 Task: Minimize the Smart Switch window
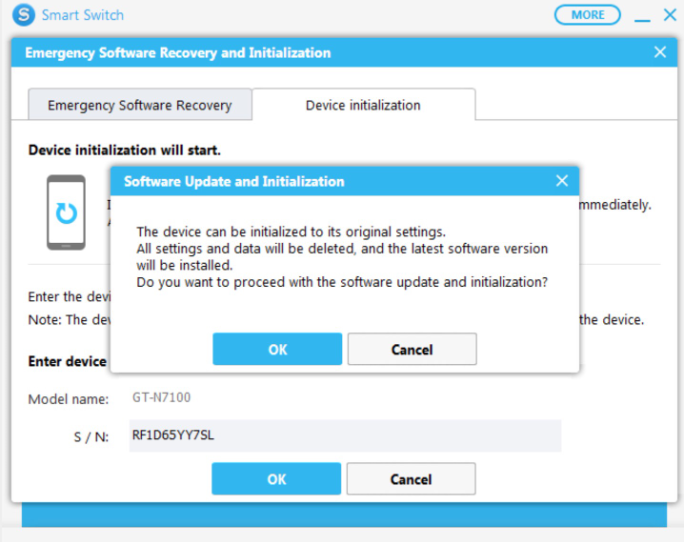pos(642,20)
